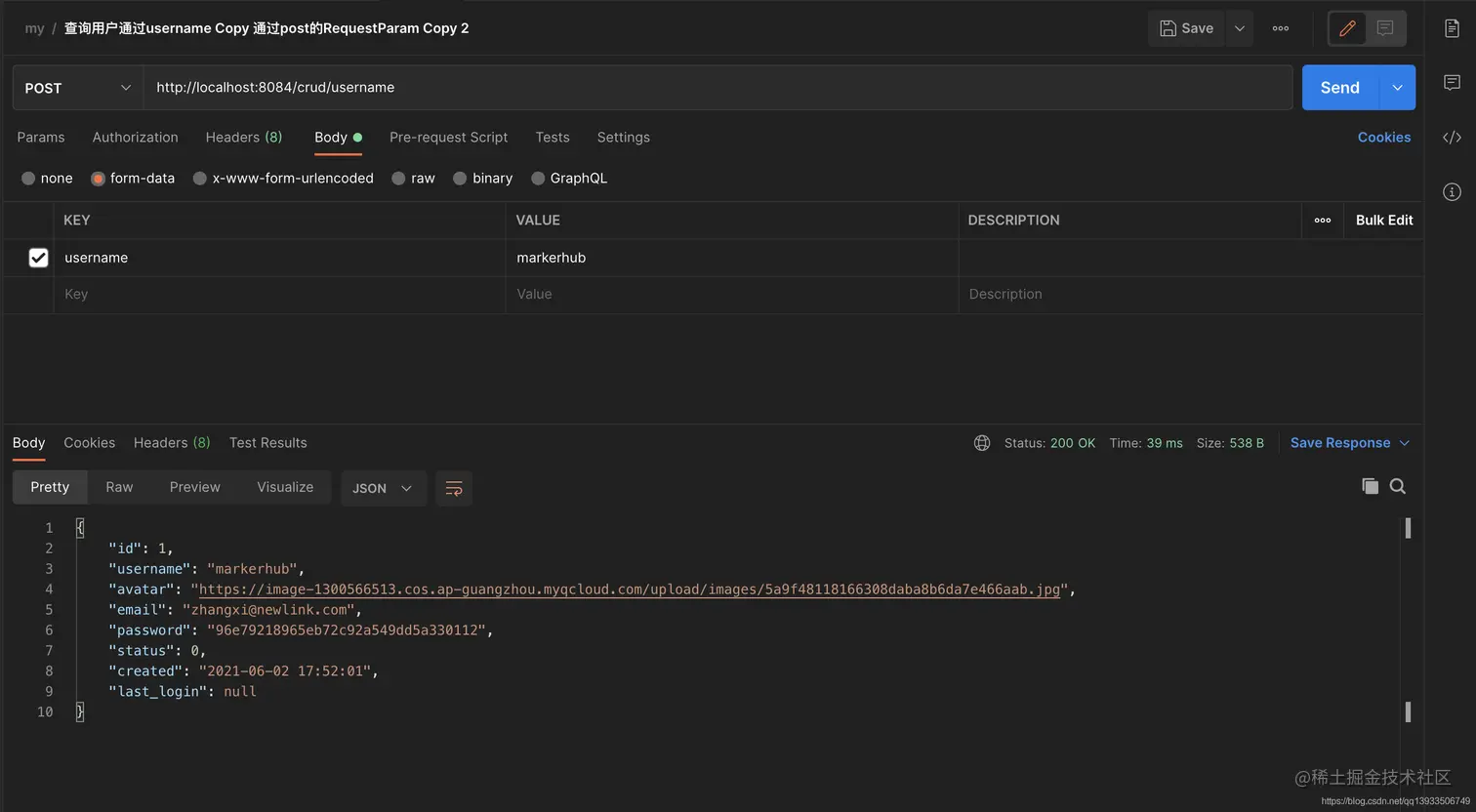Viewport: 1476px width, 812px height.
Task: Switch to Visualize view
Action: pyautogui.click(x=285, y=487)
